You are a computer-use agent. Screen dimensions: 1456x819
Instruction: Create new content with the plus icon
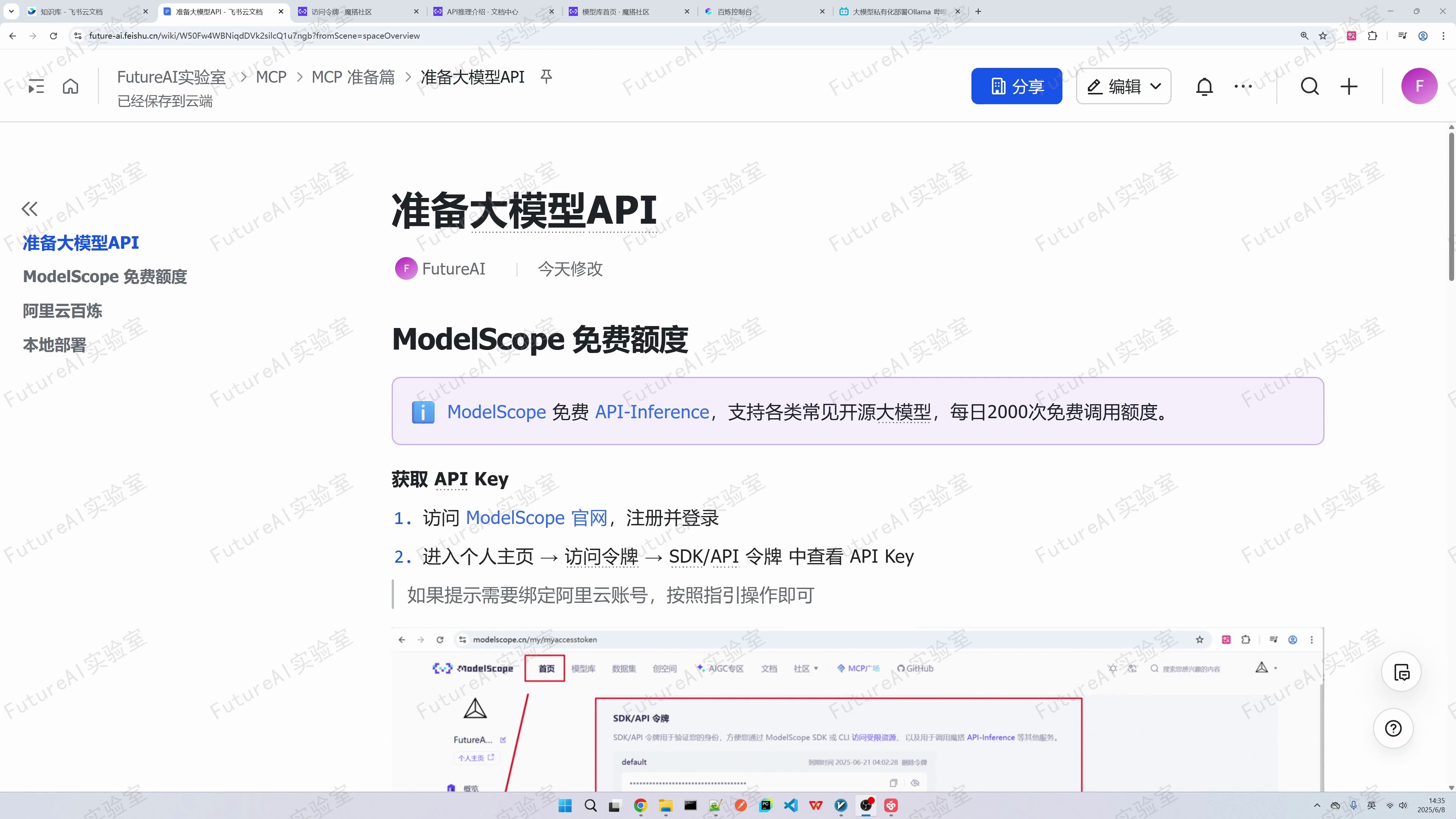click(1349, 86)
